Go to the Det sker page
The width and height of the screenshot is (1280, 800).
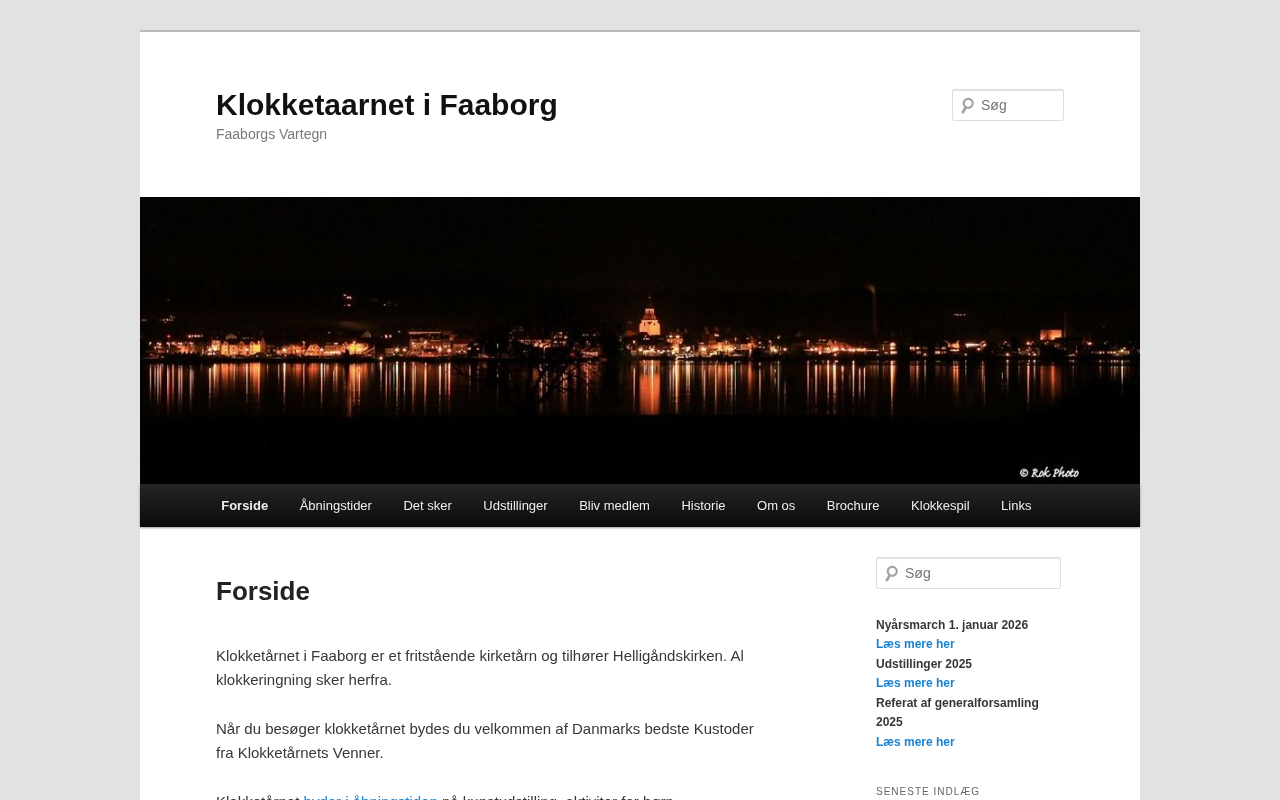pyautogui.click(x=428, y=505)
